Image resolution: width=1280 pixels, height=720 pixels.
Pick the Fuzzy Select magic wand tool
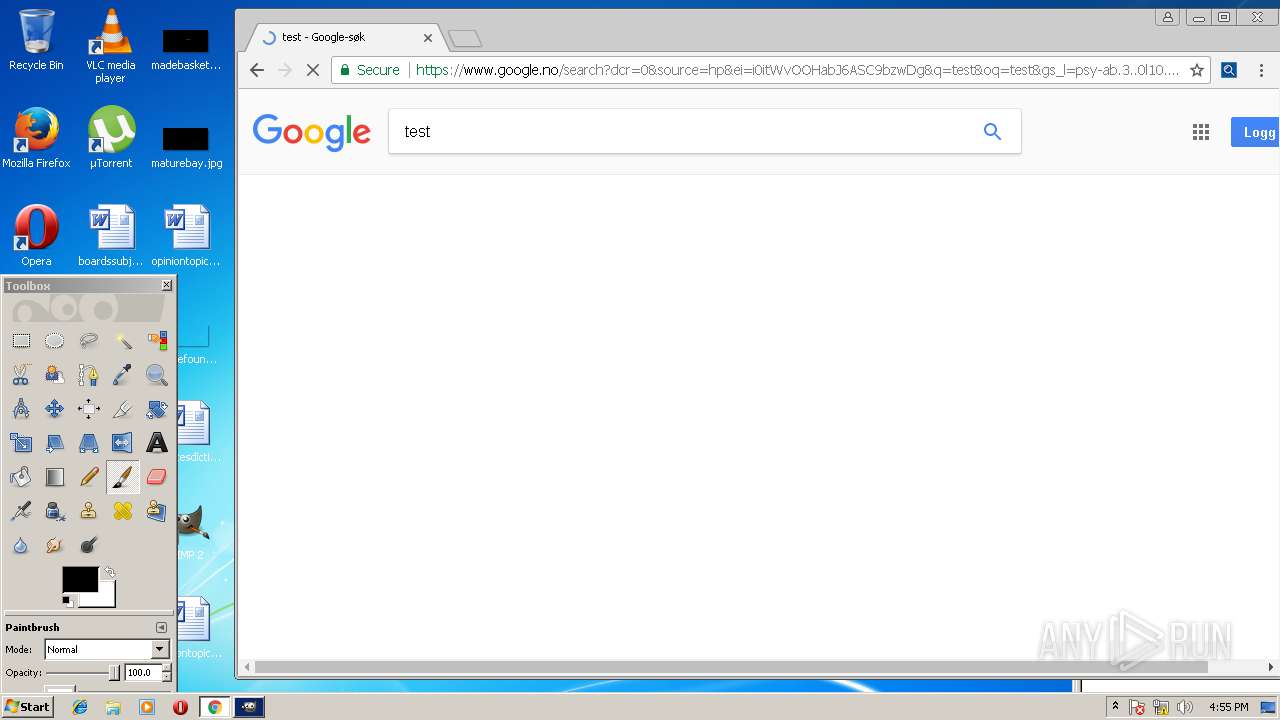(123, 341)
